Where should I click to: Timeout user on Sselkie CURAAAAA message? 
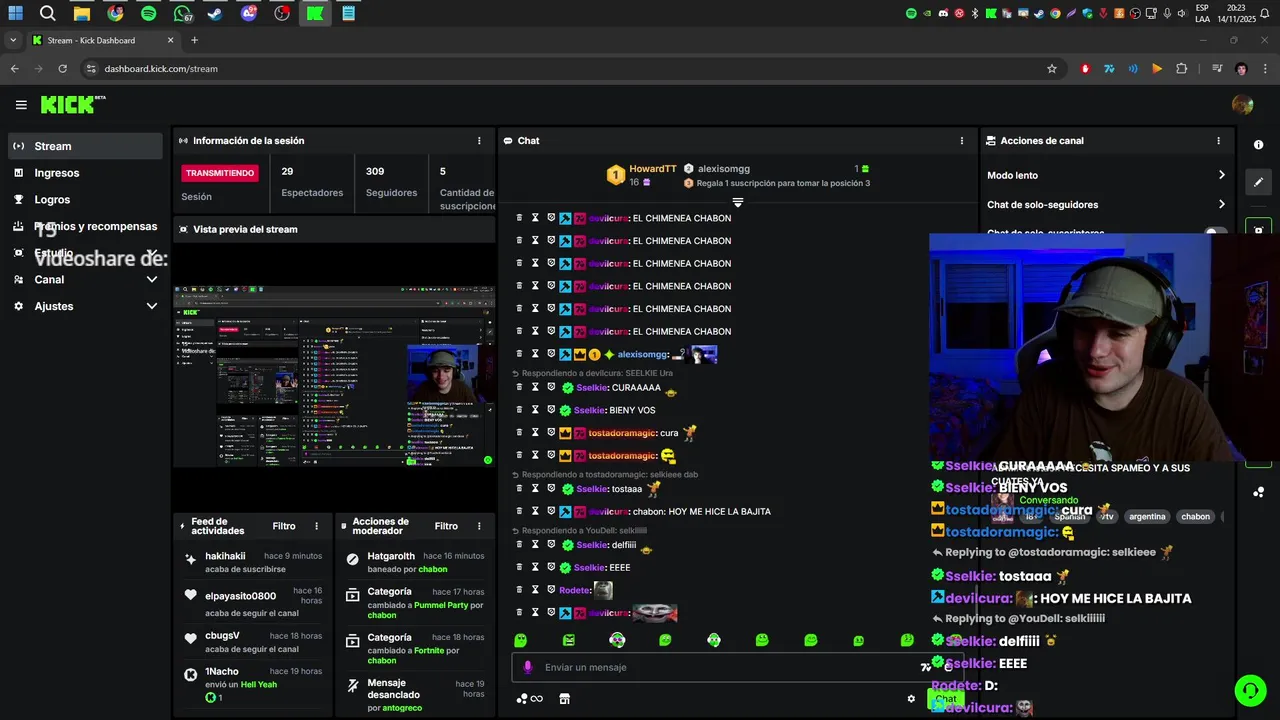click(x=535, y=387)
